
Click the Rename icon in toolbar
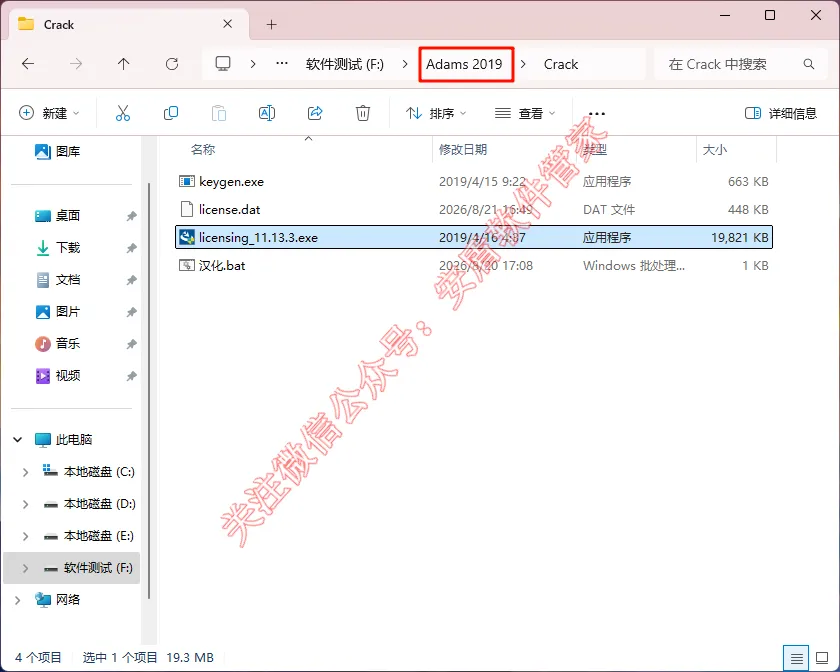pyautogui.click(x=267, y=113)
